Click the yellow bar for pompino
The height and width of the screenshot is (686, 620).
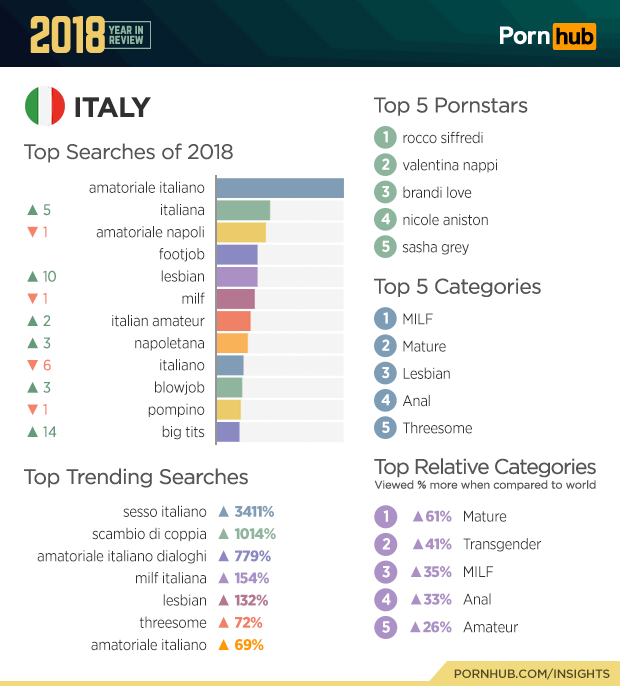point(229,410)
